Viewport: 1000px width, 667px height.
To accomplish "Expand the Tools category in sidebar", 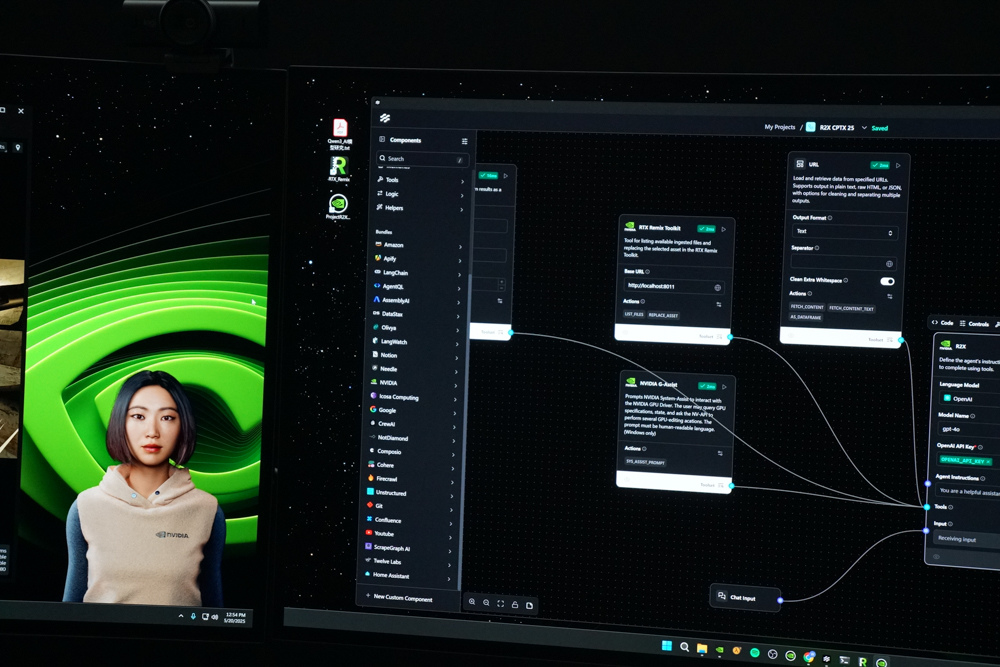I will tap(420, 180).
